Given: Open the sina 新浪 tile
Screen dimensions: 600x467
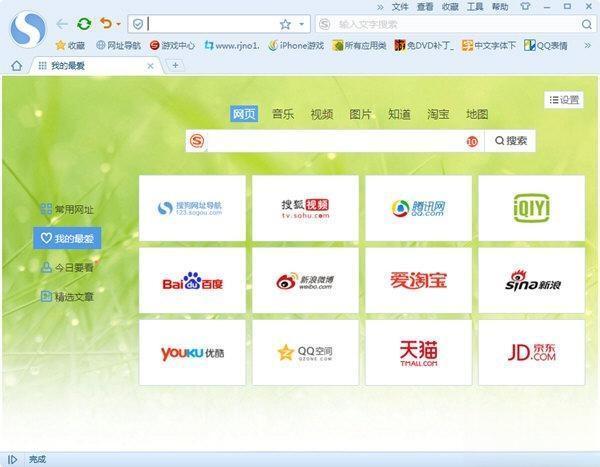Looking at the screenshot, I should (x=532, y=281).
